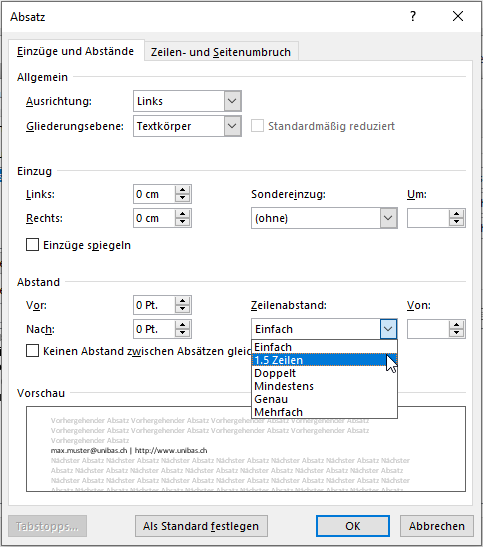Select 1.5 Zeilen line spacing option

pyautogui.click(x=324, y=360)
